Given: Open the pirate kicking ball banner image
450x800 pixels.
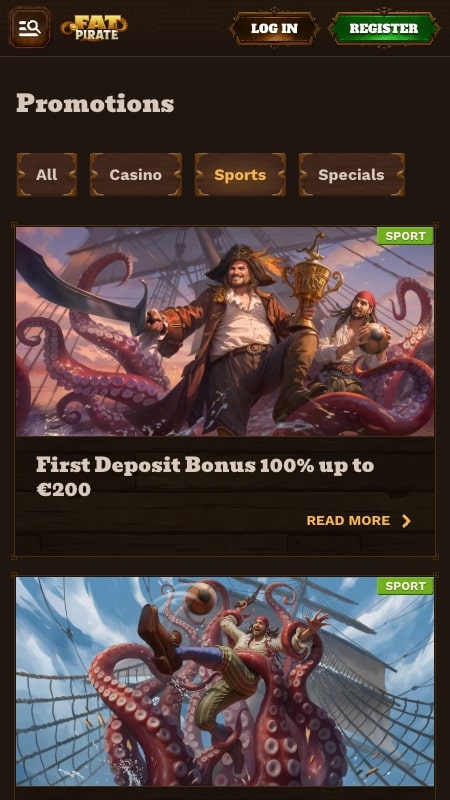Looking at the screenshot, I should [225, 682].
